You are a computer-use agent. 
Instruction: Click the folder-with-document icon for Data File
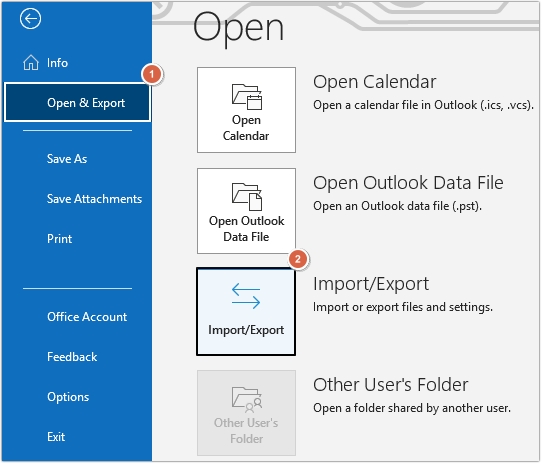[x=247, y=196]
